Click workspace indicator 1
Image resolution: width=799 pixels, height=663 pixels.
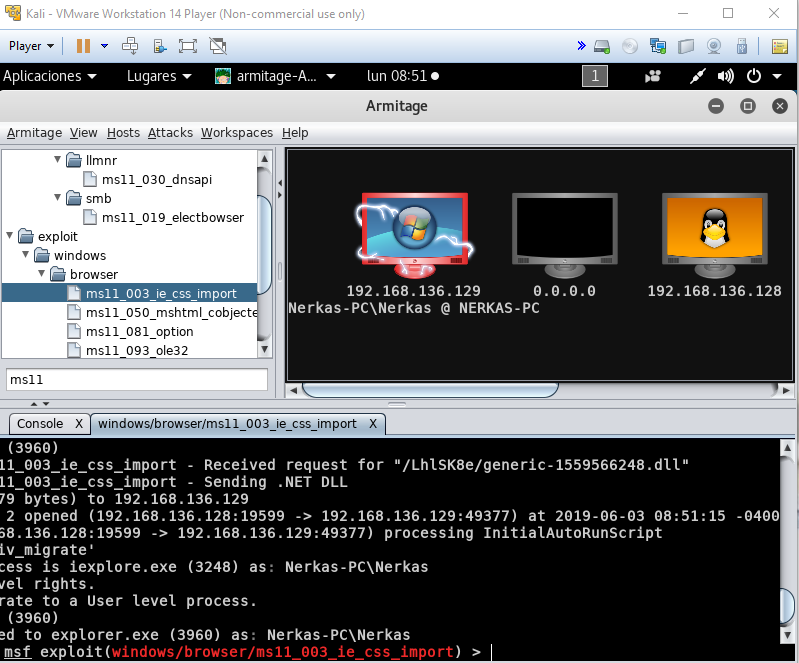[595, 76]
